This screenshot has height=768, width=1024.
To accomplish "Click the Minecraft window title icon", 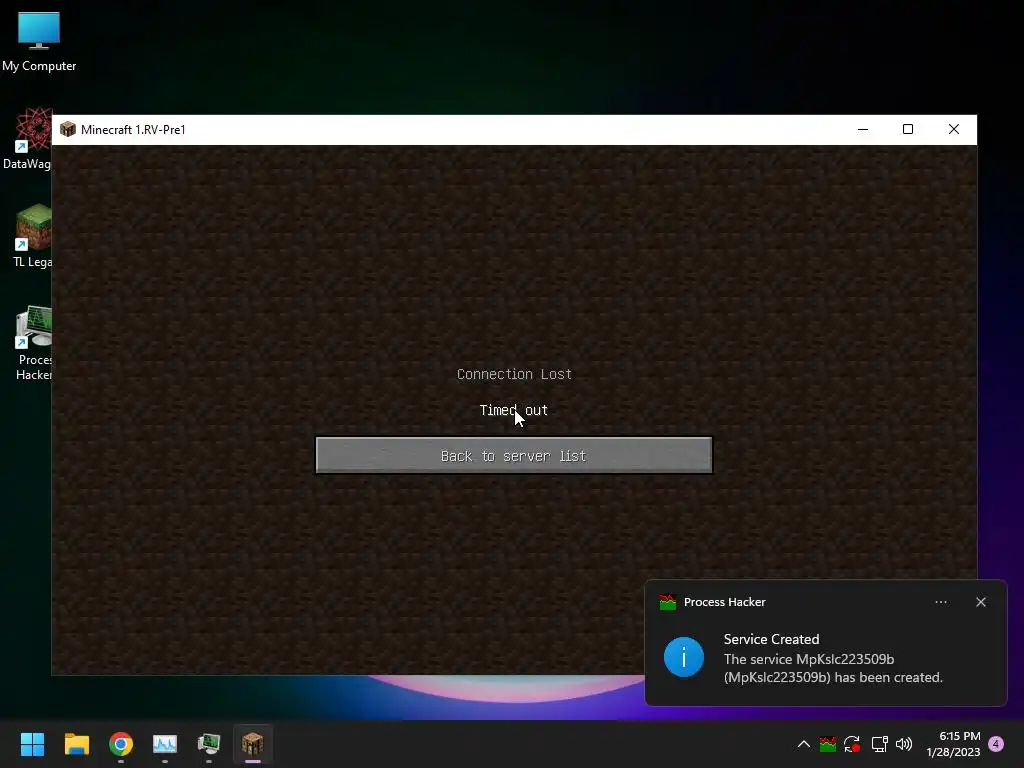I will (68, 129).
